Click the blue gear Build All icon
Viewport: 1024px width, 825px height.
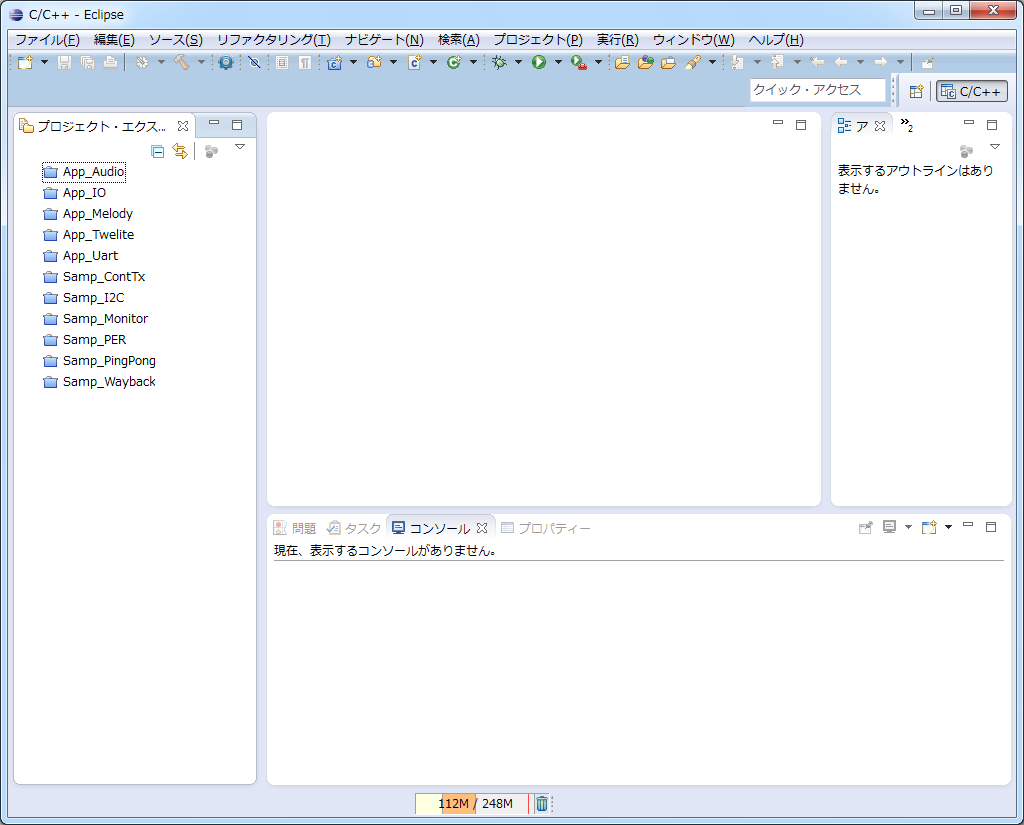point(226,63)
